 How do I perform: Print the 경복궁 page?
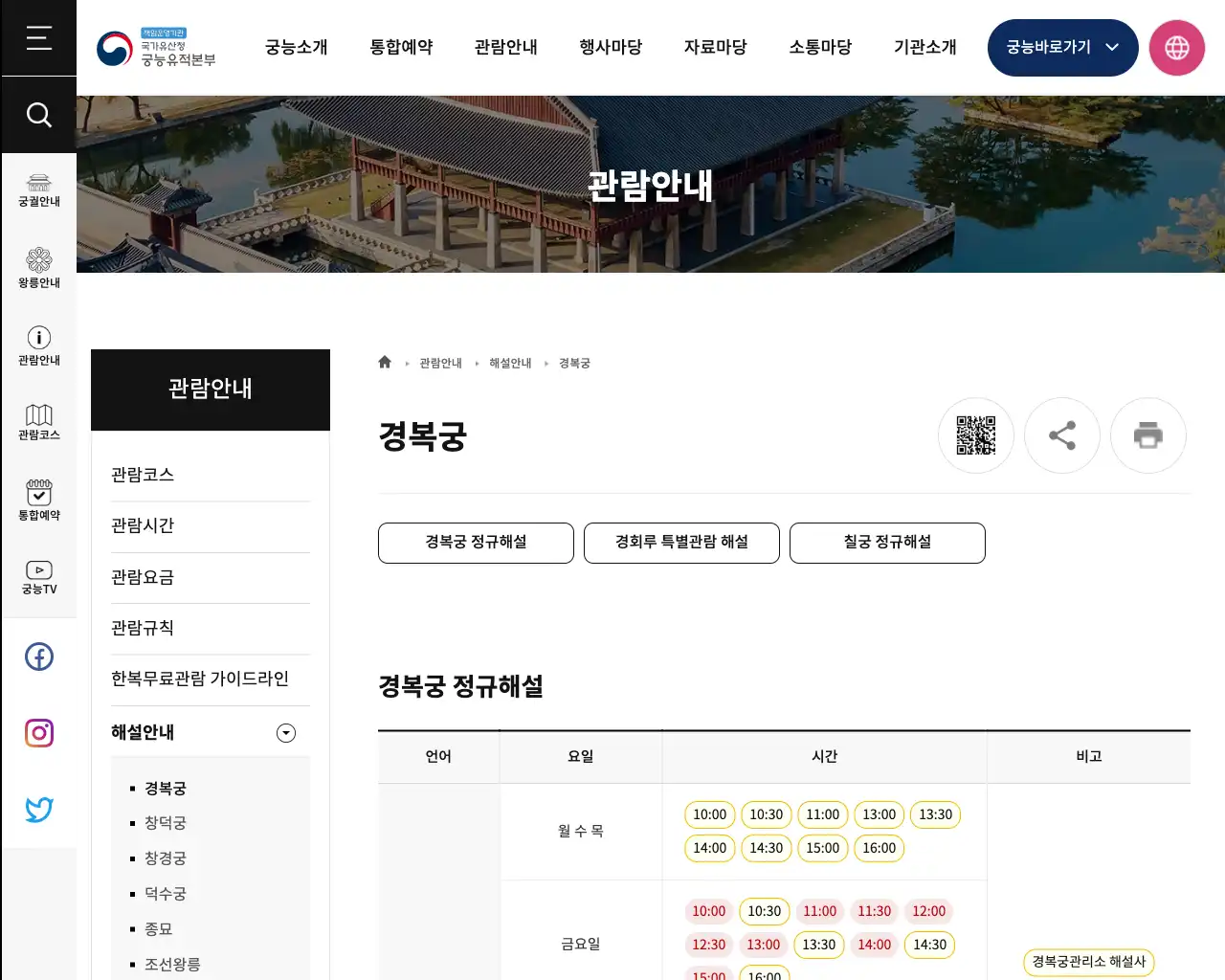point(1148,435)
